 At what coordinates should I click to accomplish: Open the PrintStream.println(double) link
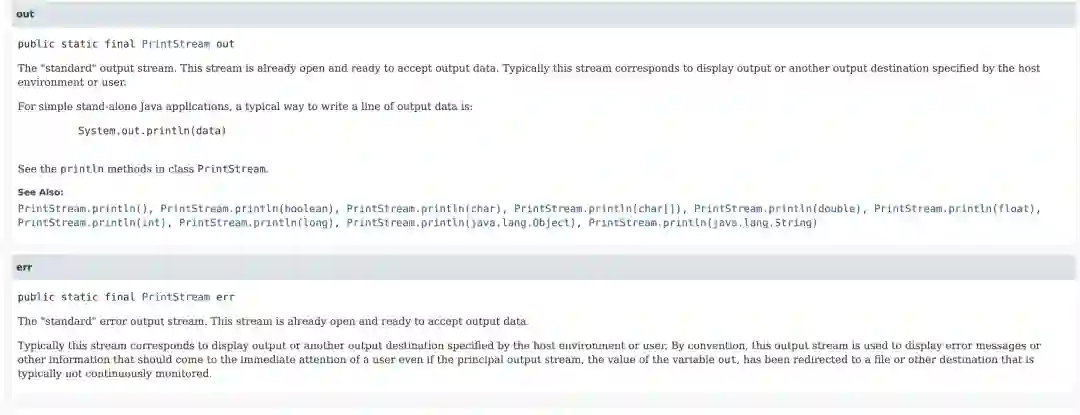pos(778,208)
